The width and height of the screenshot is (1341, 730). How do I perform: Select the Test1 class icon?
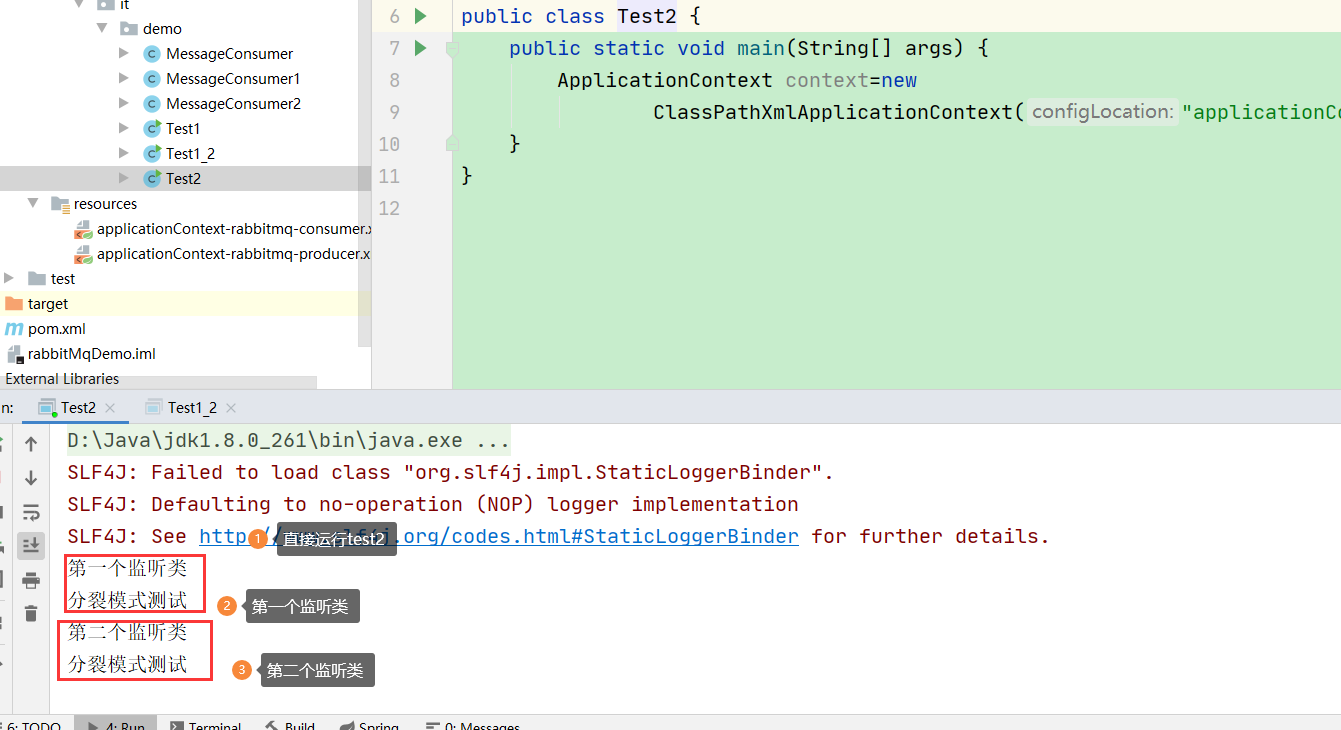(152, 128)
